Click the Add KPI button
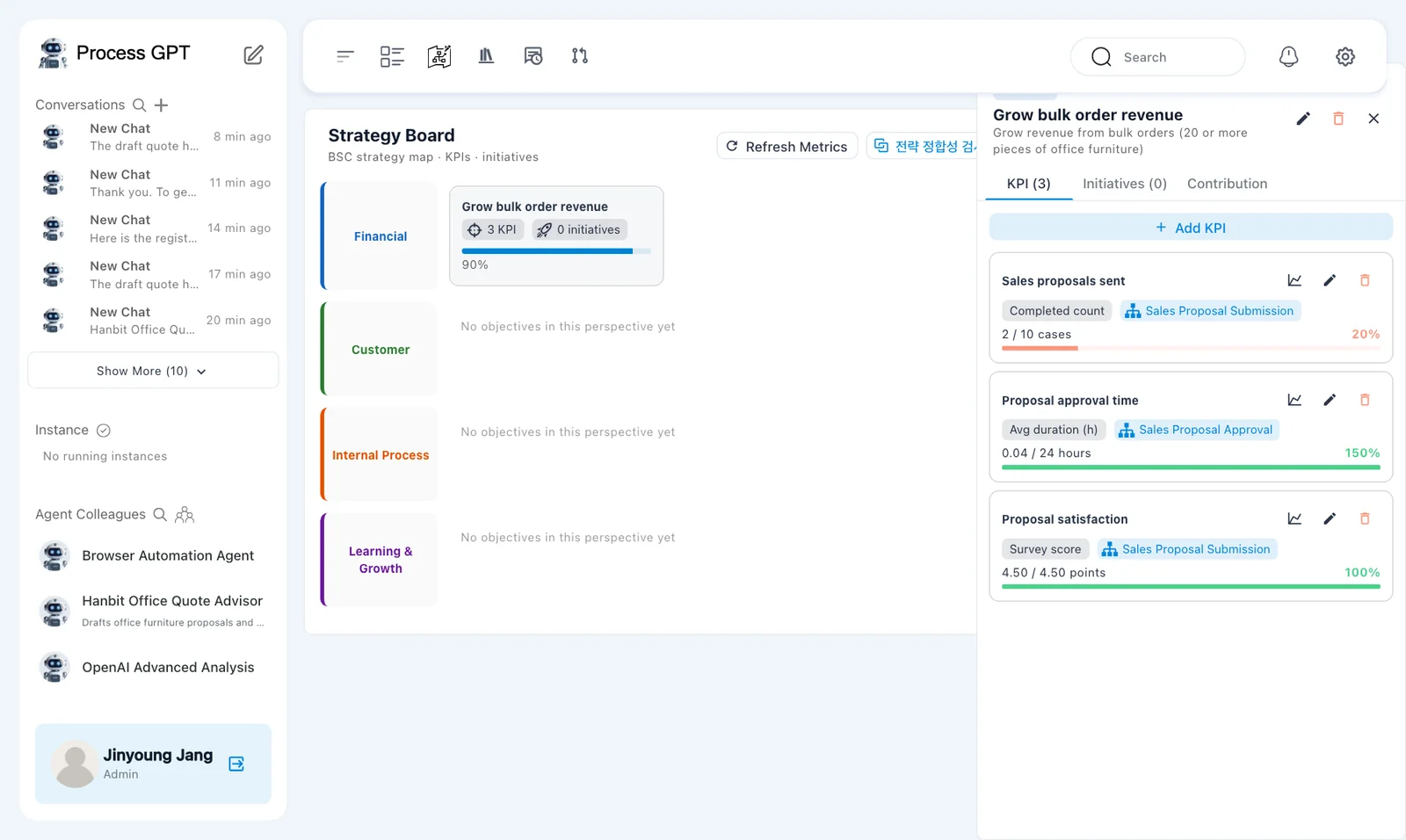Screen dimensions: 1406x840 click(x=1191, y=228)
